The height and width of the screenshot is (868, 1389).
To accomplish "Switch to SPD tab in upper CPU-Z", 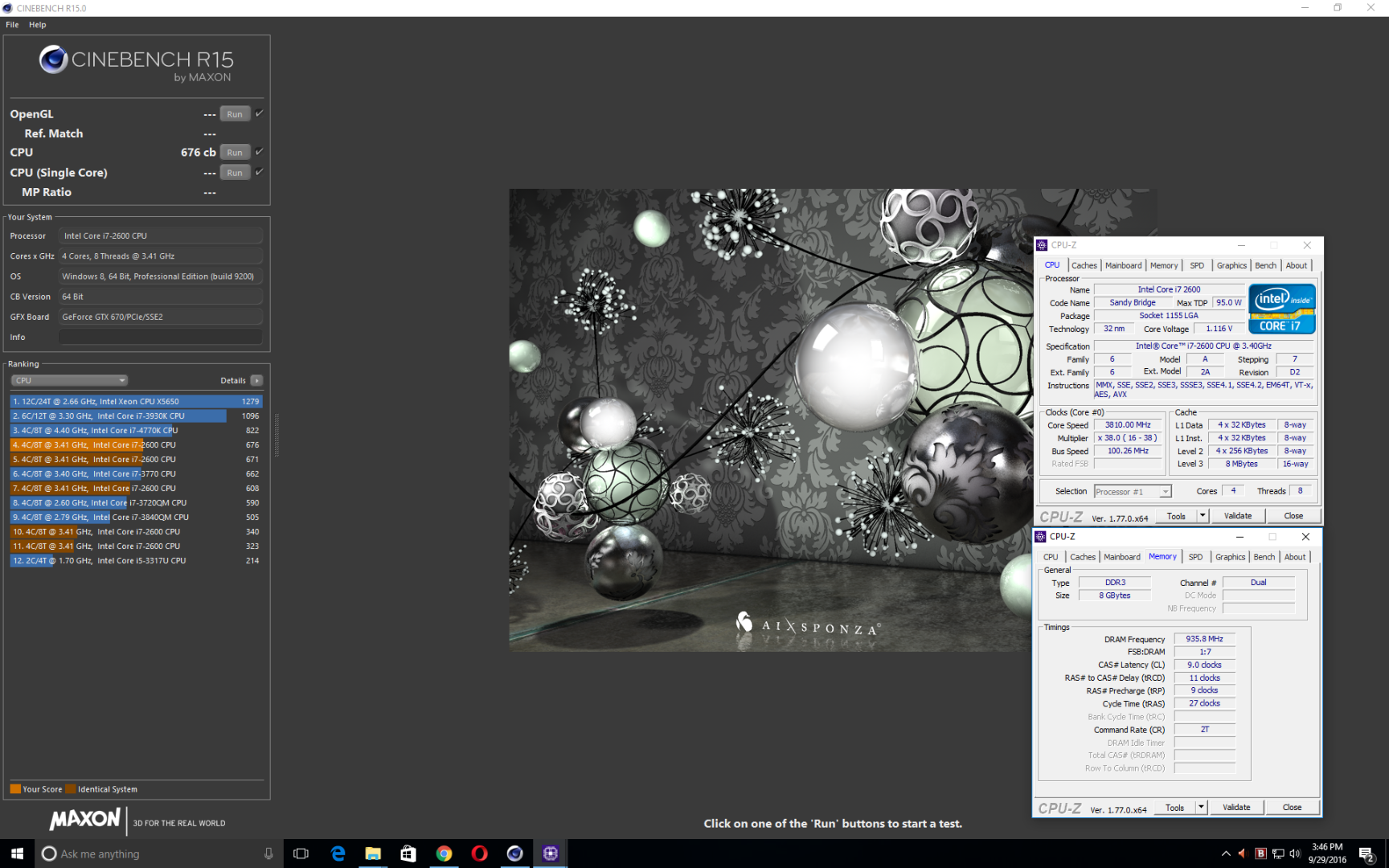I will [1197, 265].
